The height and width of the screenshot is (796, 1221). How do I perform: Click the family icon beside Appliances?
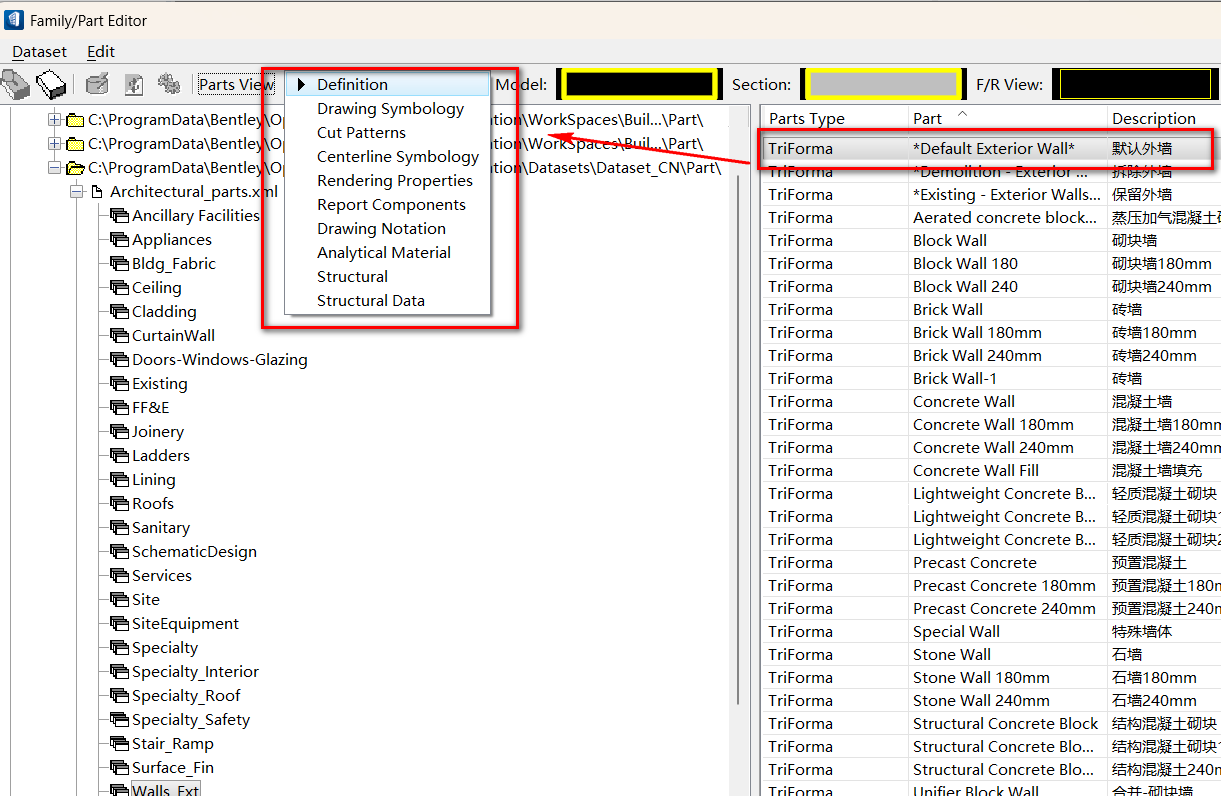coord(120,239)
